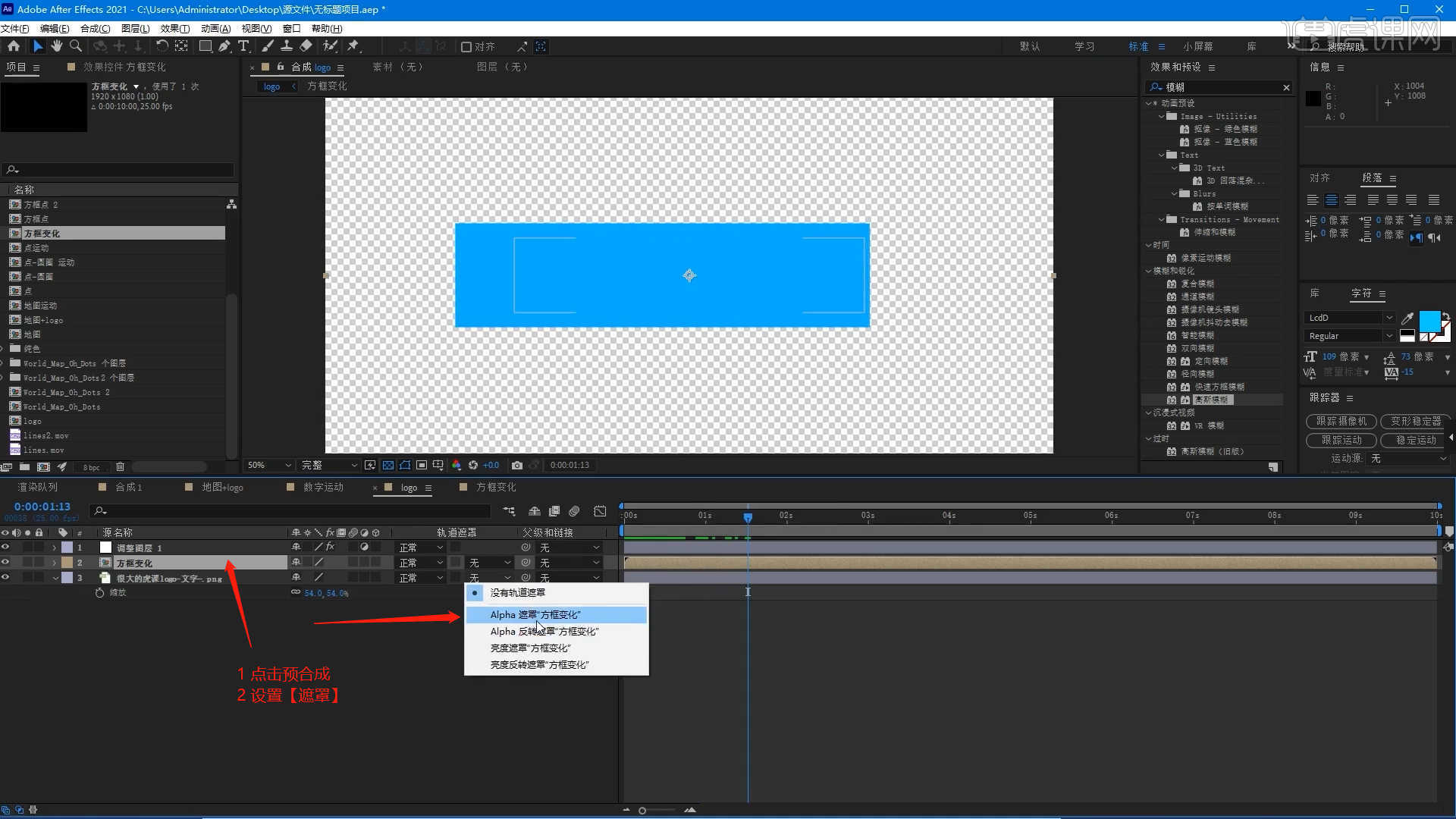Select the Puppet Pin tool
The width and height of the screenshot is (1456, 819).
[353, 46]
